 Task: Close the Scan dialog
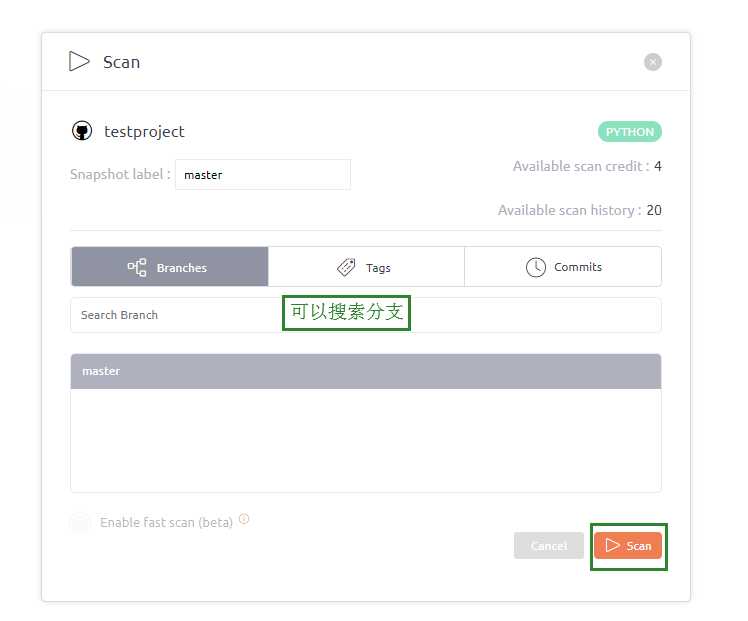pos(652,62)
